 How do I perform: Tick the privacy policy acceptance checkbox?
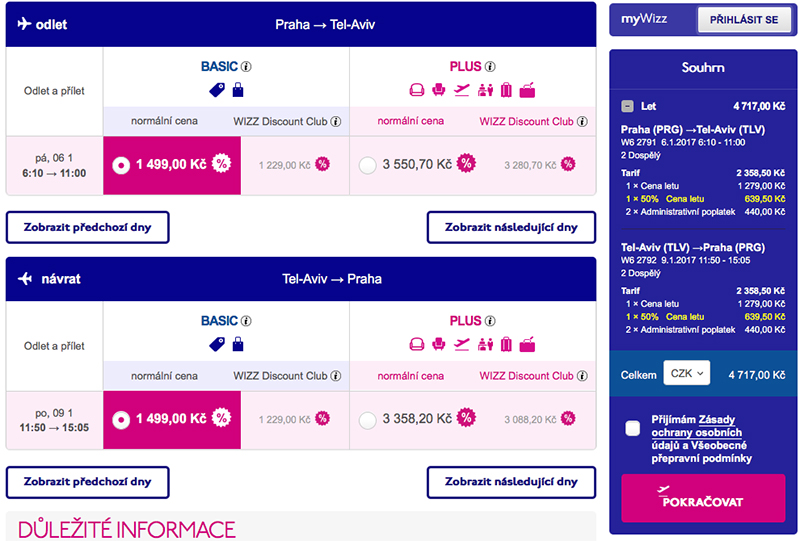[632, 428]
